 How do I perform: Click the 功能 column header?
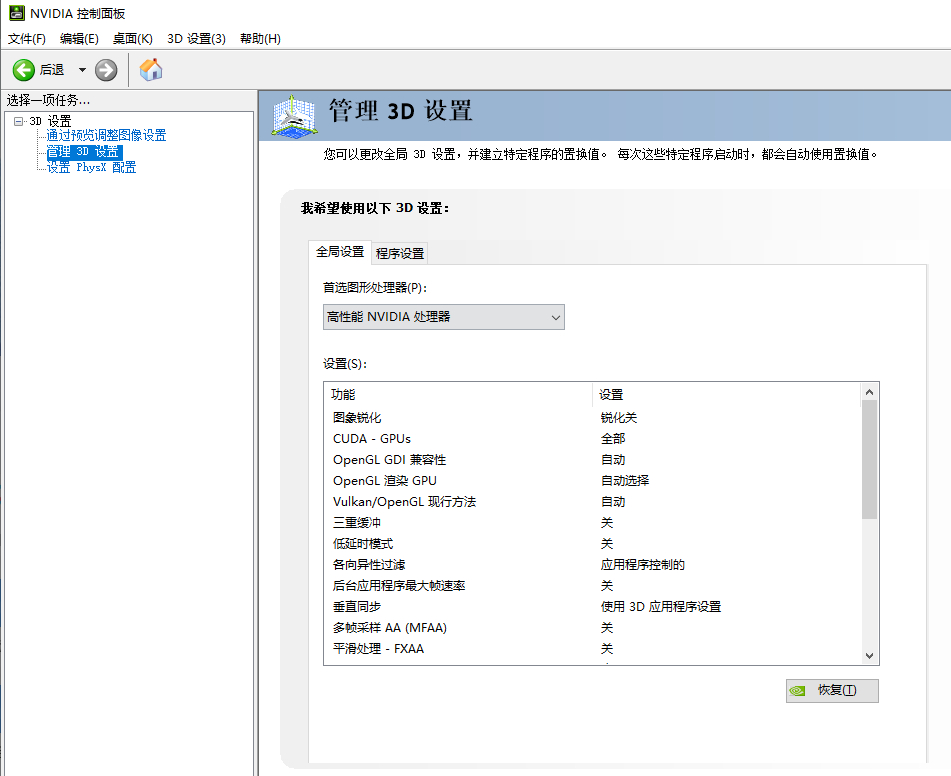pos(458,394)
